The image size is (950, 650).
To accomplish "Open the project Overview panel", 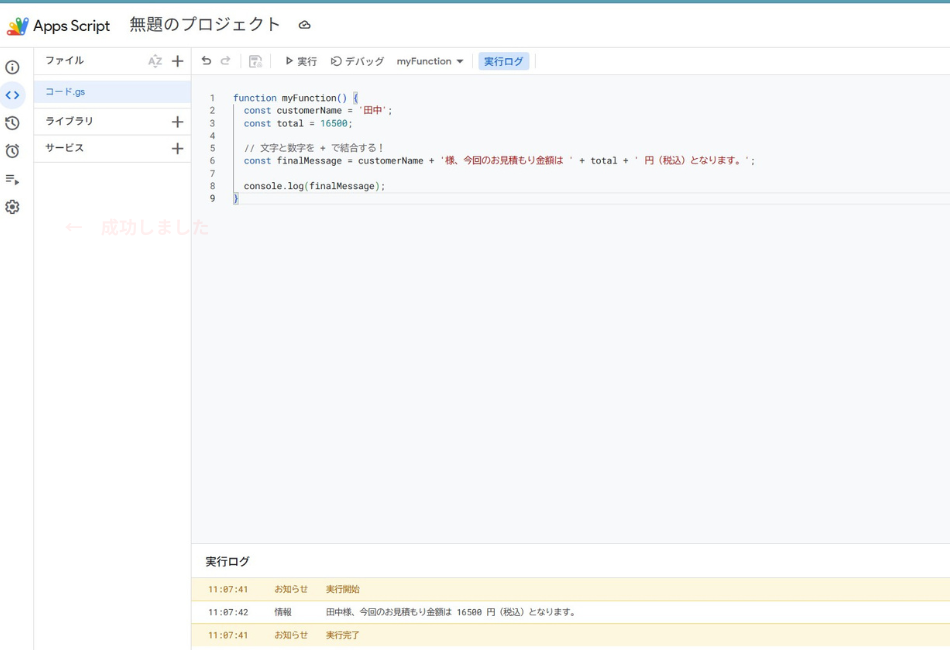I will (x=11, y=68).
